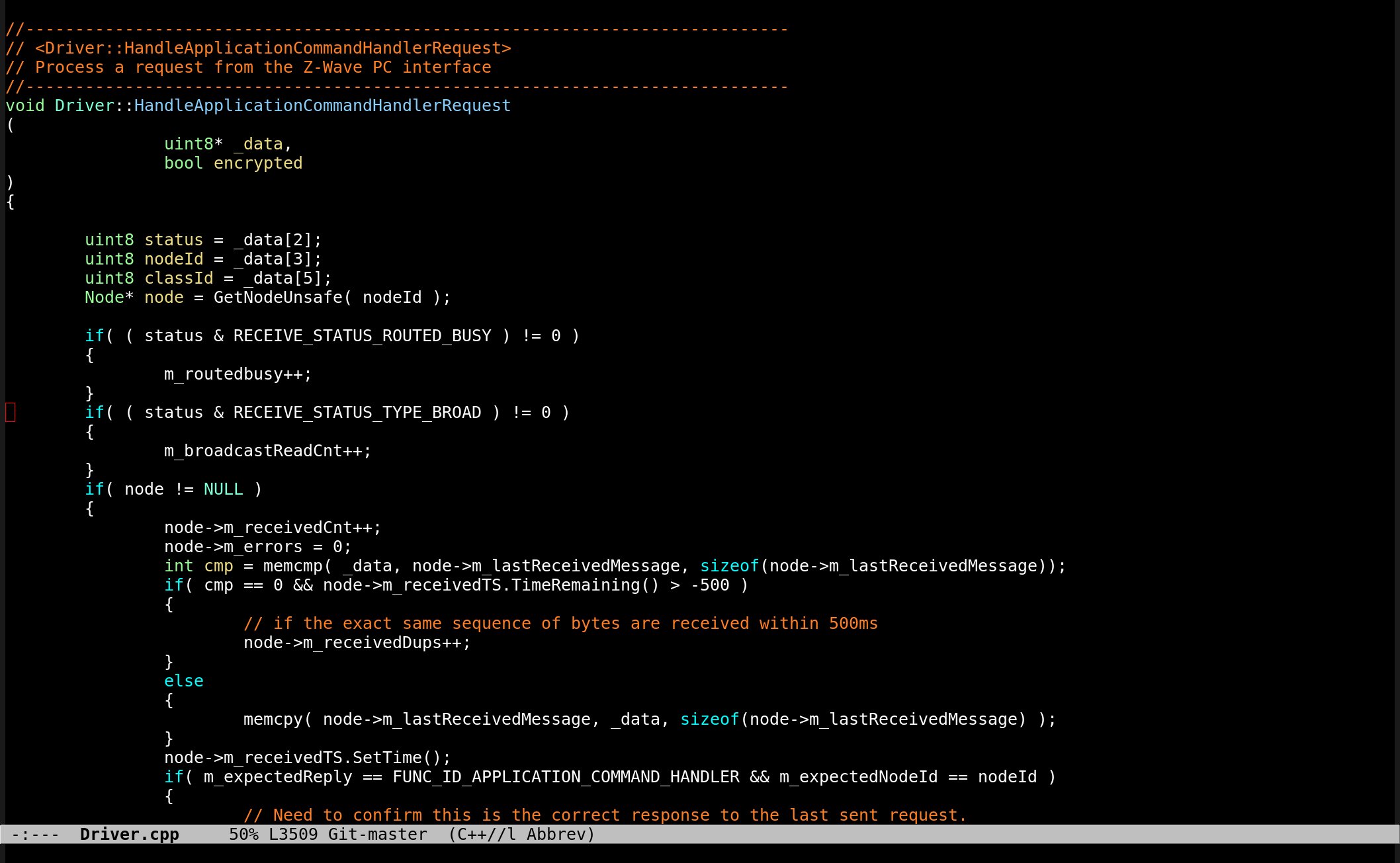
Task: Click the 'bool encrypted' parameter line
Action: click(234, 163)
